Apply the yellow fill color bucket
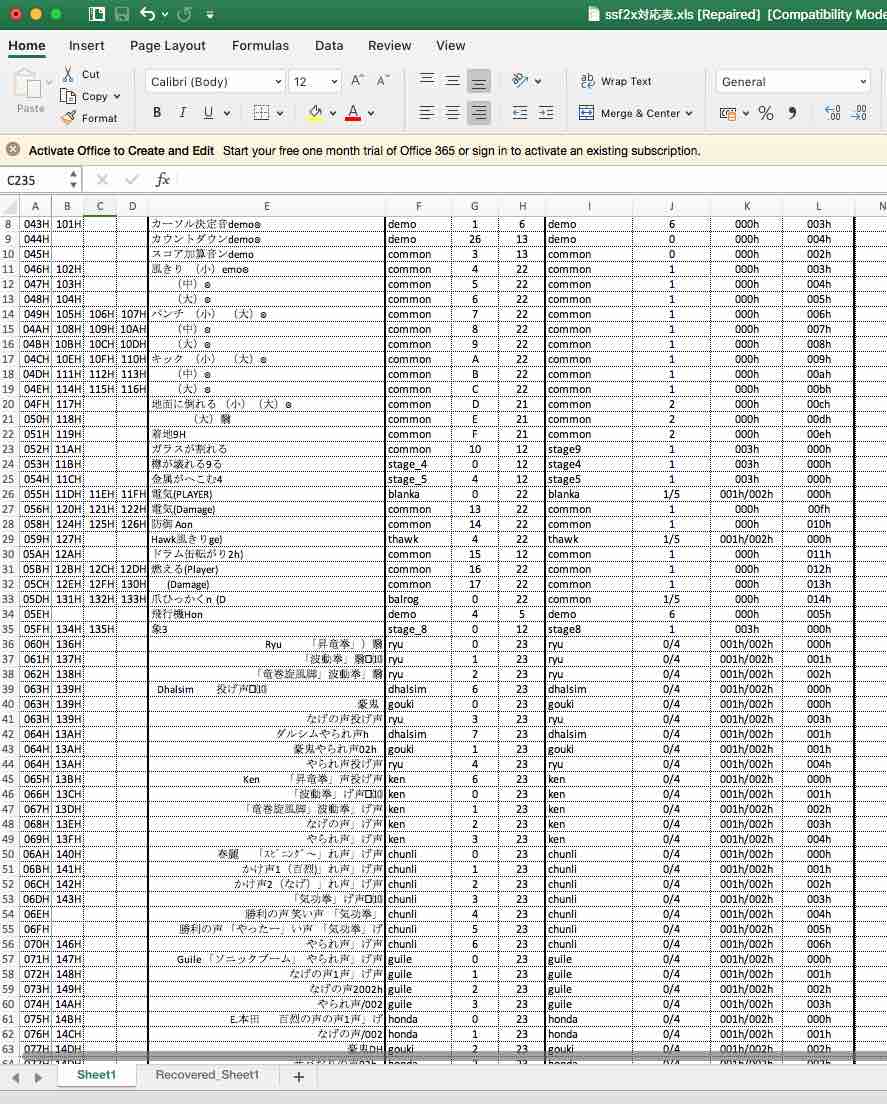The image size is (887, 1104). tap(315, 113)
